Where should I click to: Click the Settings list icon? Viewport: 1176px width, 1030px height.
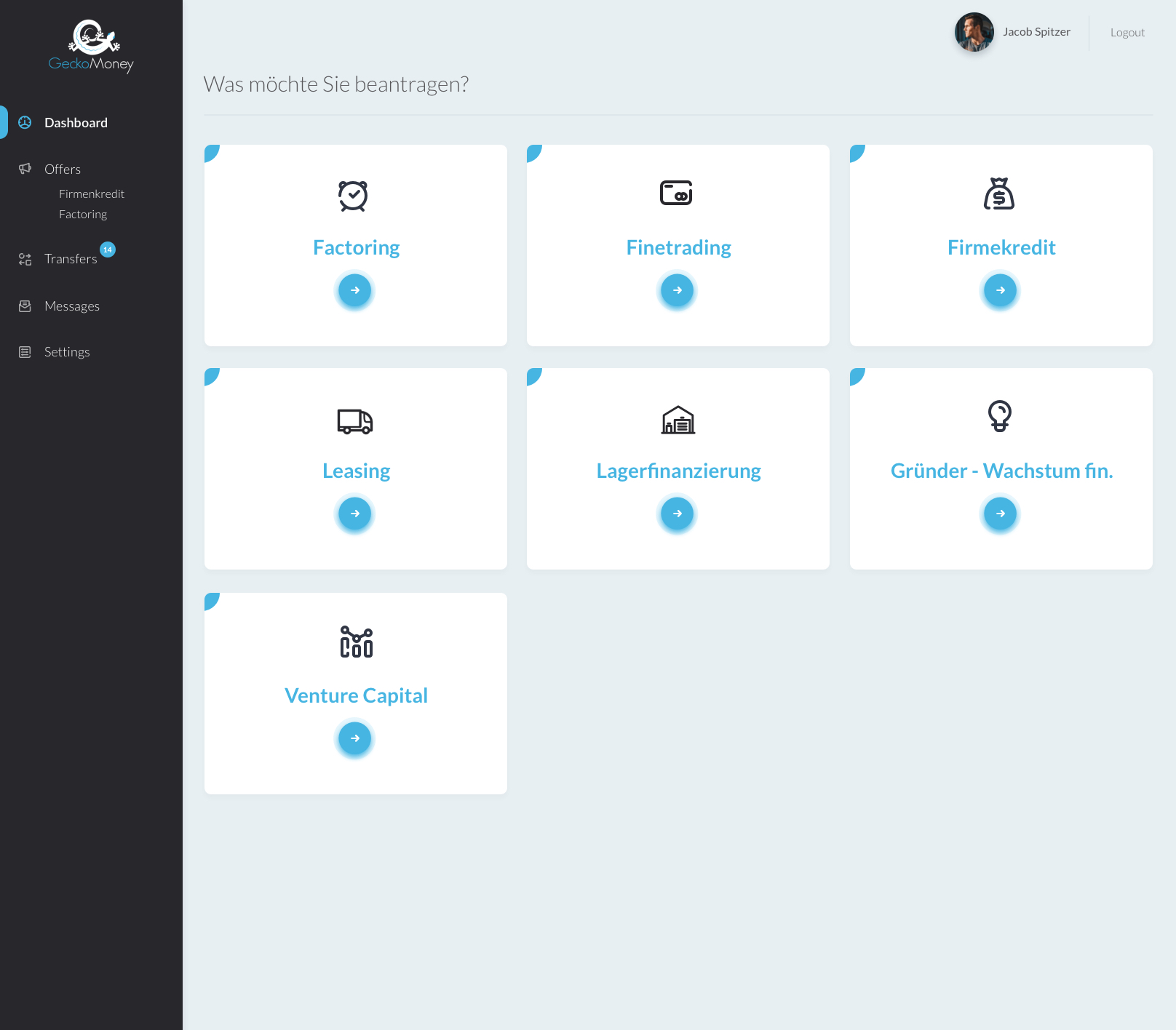(x=25, y=352)
